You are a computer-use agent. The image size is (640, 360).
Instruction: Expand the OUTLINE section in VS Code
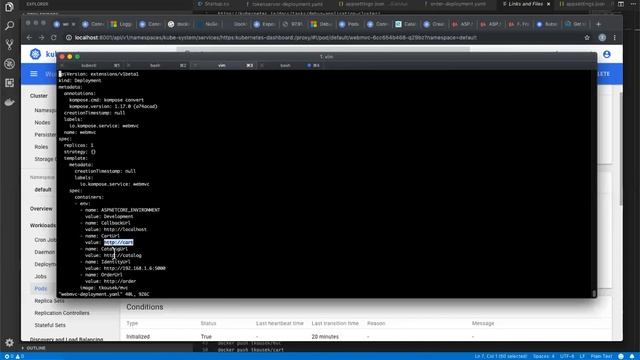36,348
